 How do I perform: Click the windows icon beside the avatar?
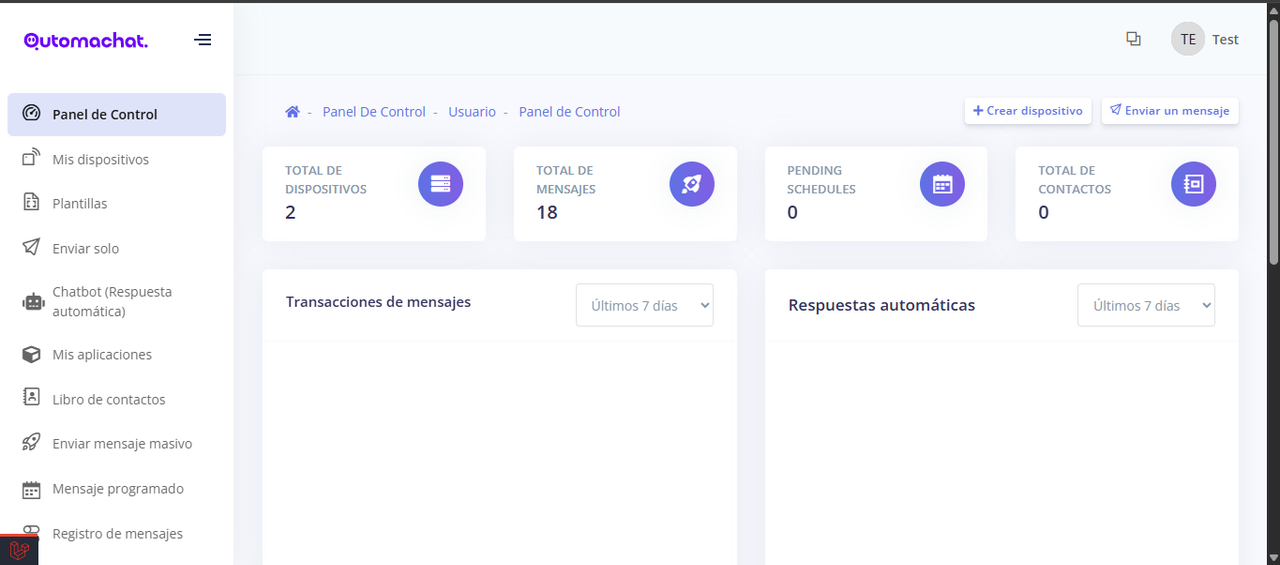(x=1133, y=39)
